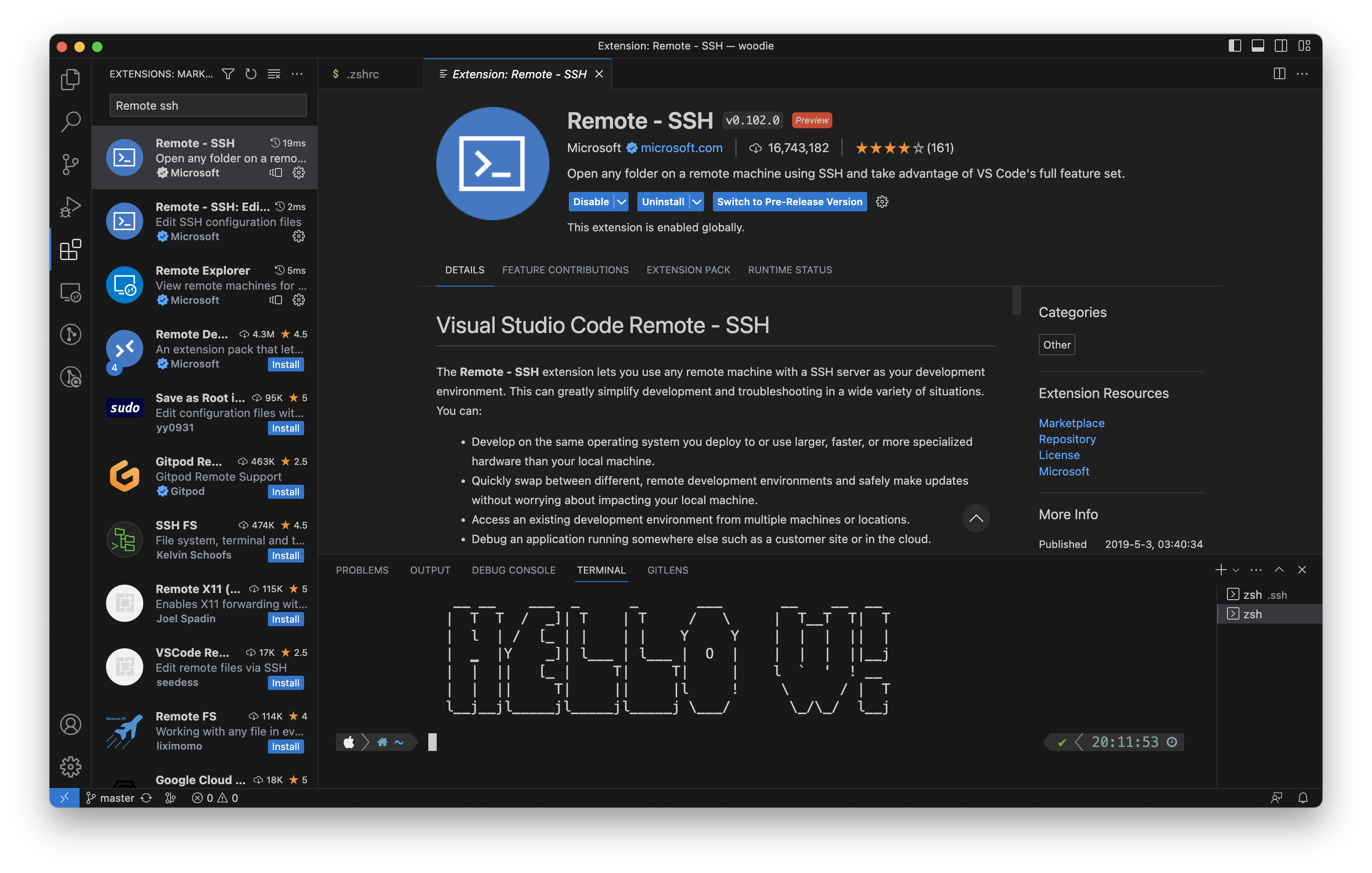The height and width of the screenshot is (873, 1372).
Task: Click manage gear icon beside Switch to Pre-Release
Action: click(882, 202)
